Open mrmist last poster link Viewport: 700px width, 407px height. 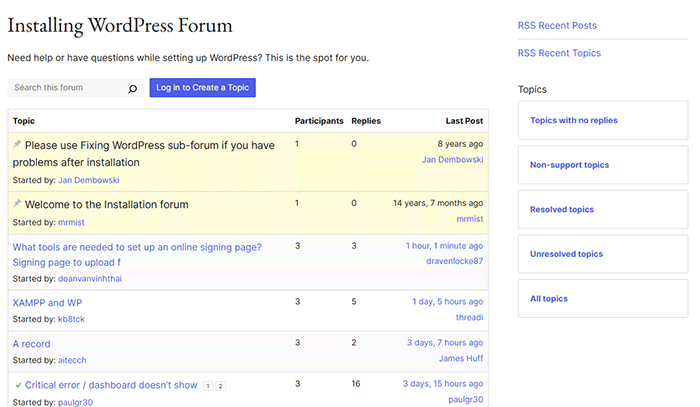coord(470,219)
